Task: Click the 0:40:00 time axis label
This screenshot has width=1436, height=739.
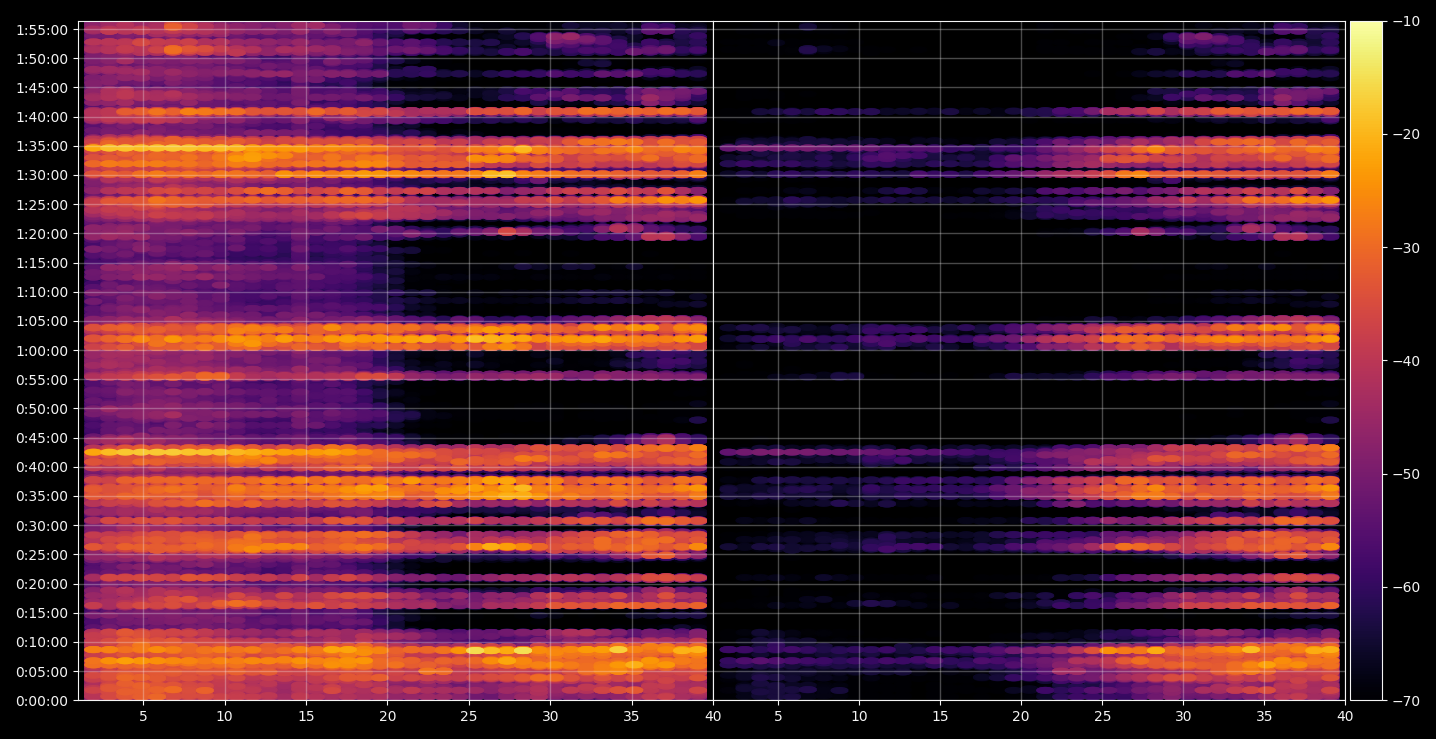Action: pyautogui.click(x=43, y=467)
